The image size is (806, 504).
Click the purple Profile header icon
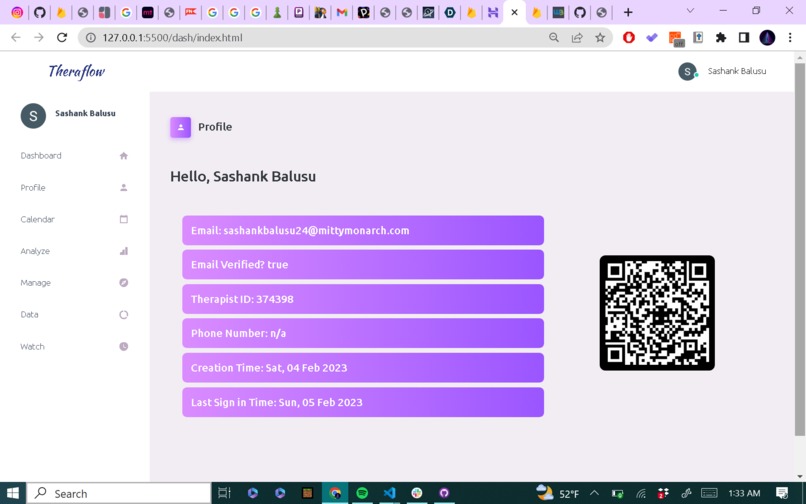(x=180, y=127)
